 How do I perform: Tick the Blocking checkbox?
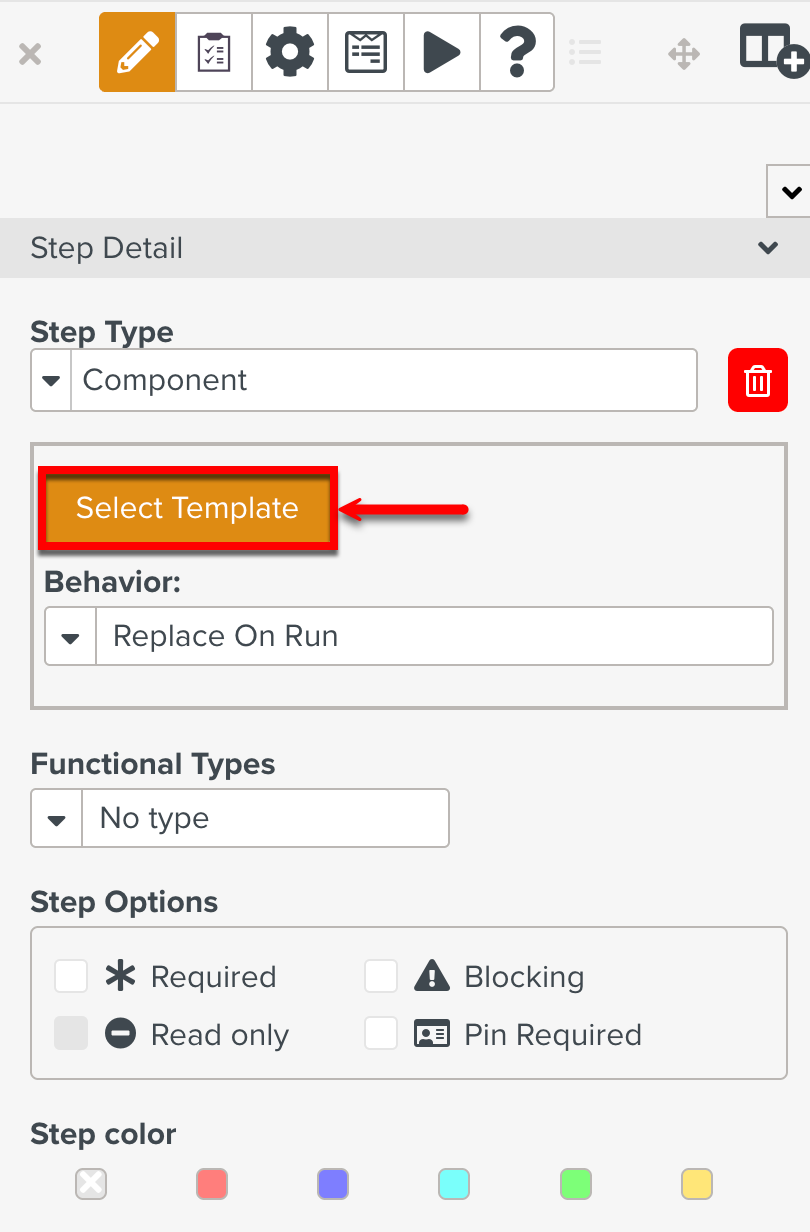pyautogui.click(x=381, y=976)
